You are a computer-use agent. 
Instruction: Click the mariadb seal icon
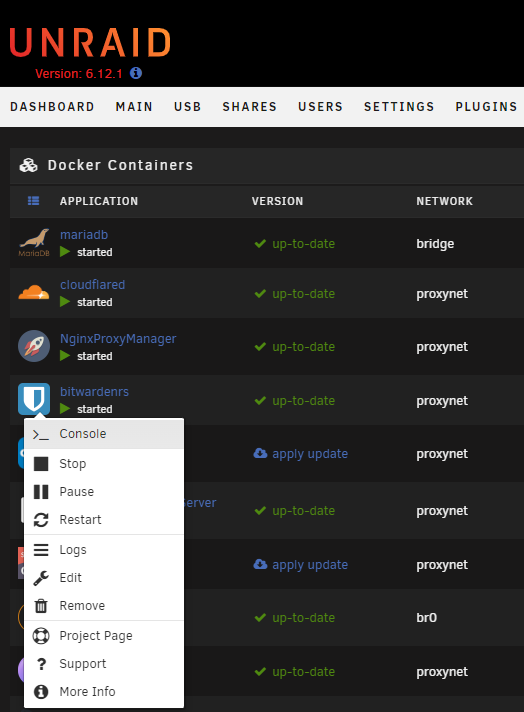[34, 242]
